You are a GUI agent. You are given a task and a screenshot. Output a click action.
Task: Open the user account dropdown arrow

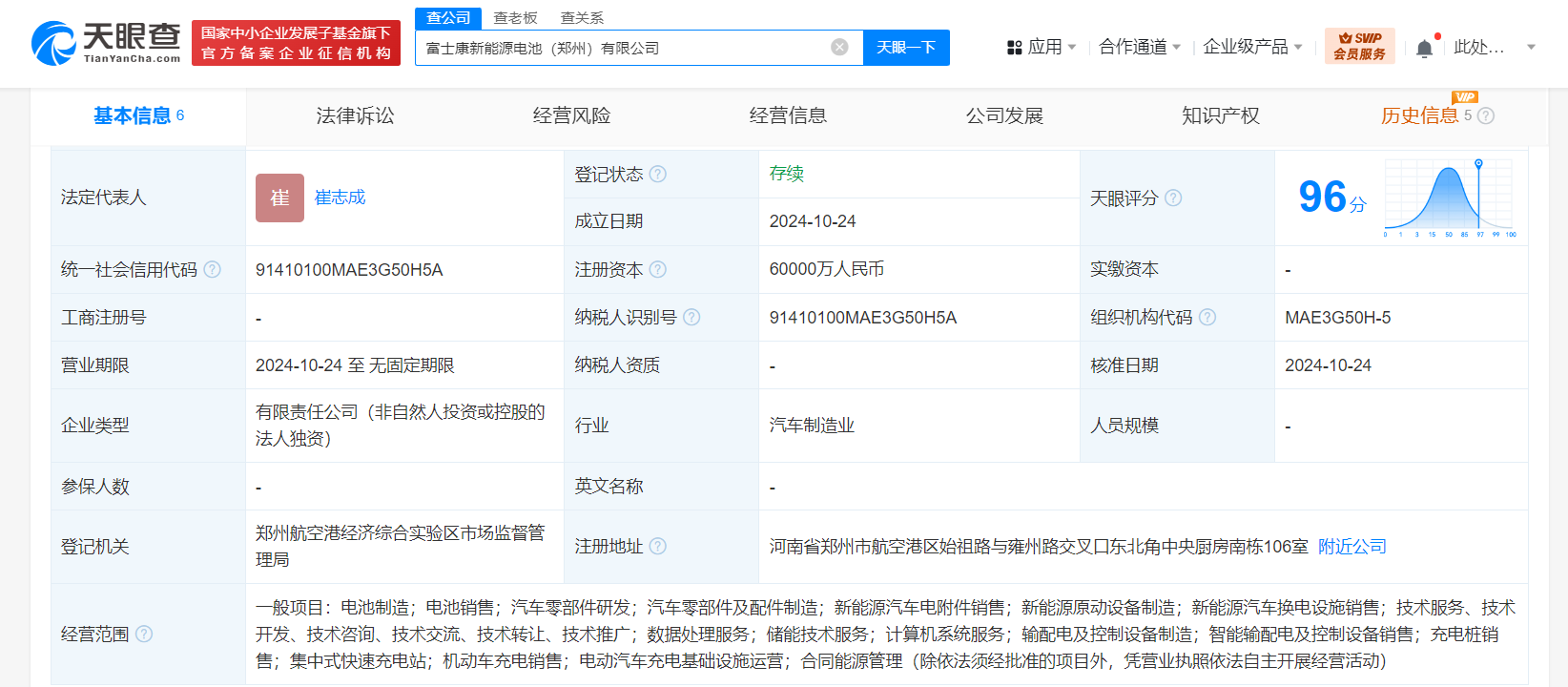[x=1532, y=47]
